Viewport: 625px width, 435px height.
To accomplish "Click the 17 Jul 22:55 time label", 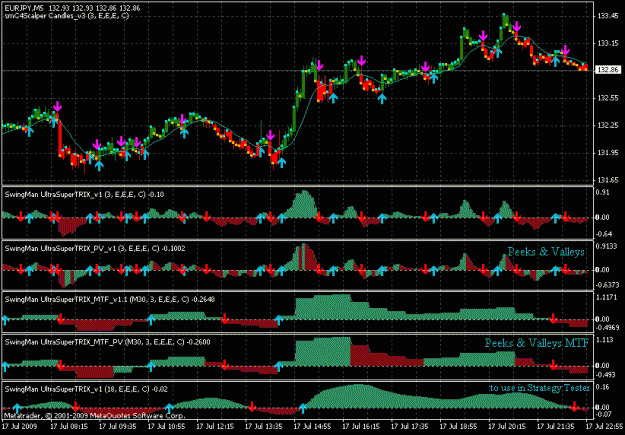I will pos(604,426).
